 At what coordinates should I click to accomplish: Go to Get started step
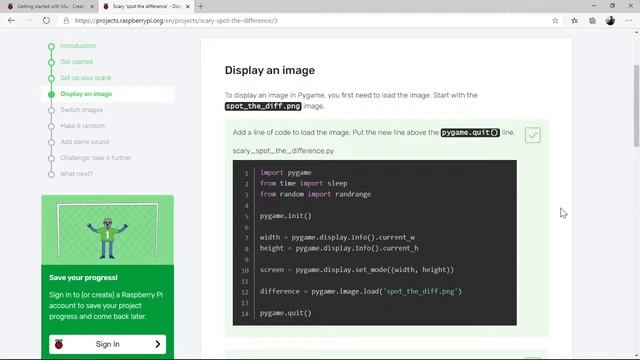[x=76, y=62]
